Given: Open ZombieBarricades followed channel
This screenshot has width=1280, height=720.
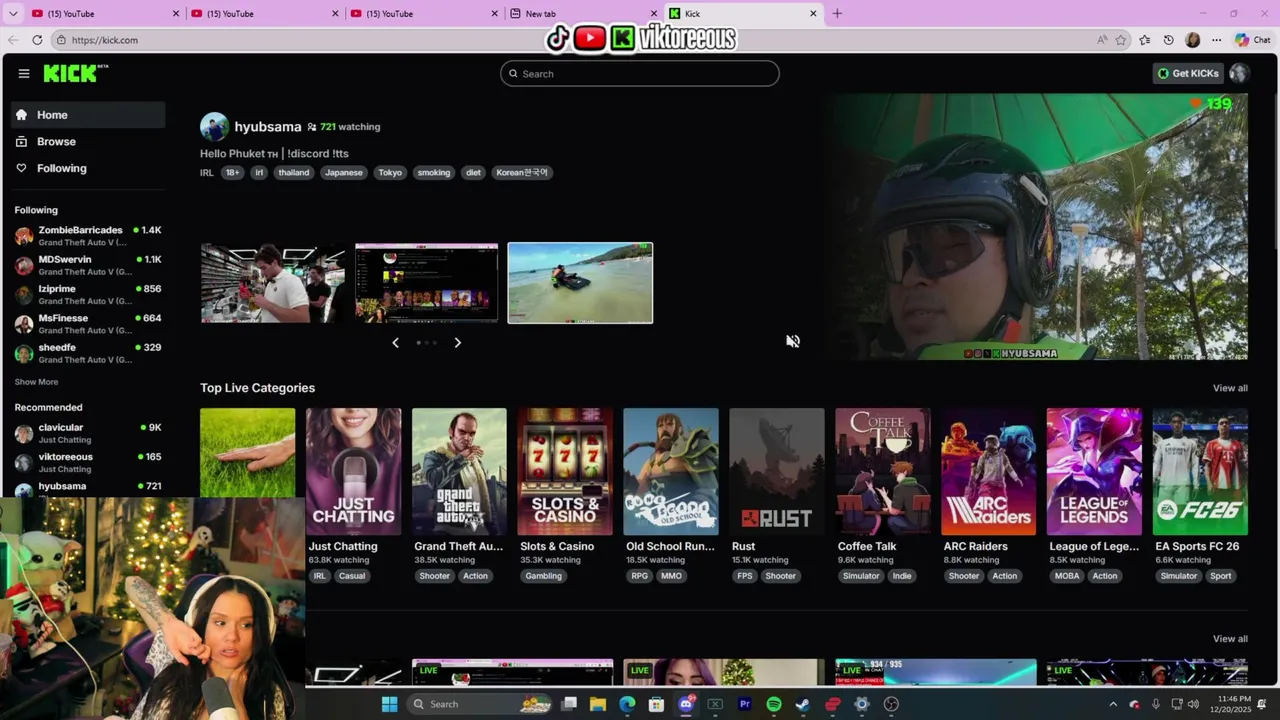Looking at the screenshot, I should [88, 236].
